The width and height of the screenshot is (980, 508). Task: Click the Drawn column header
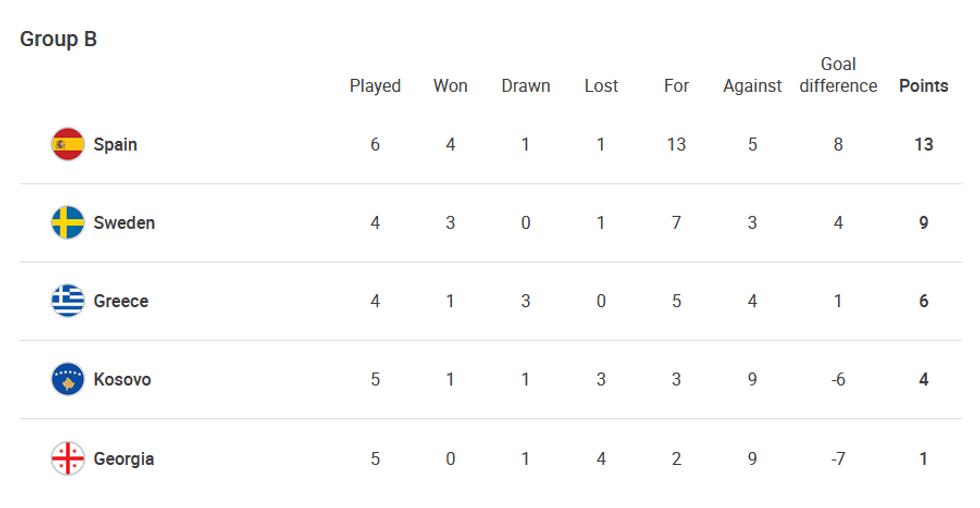click(x=526, y=86)
